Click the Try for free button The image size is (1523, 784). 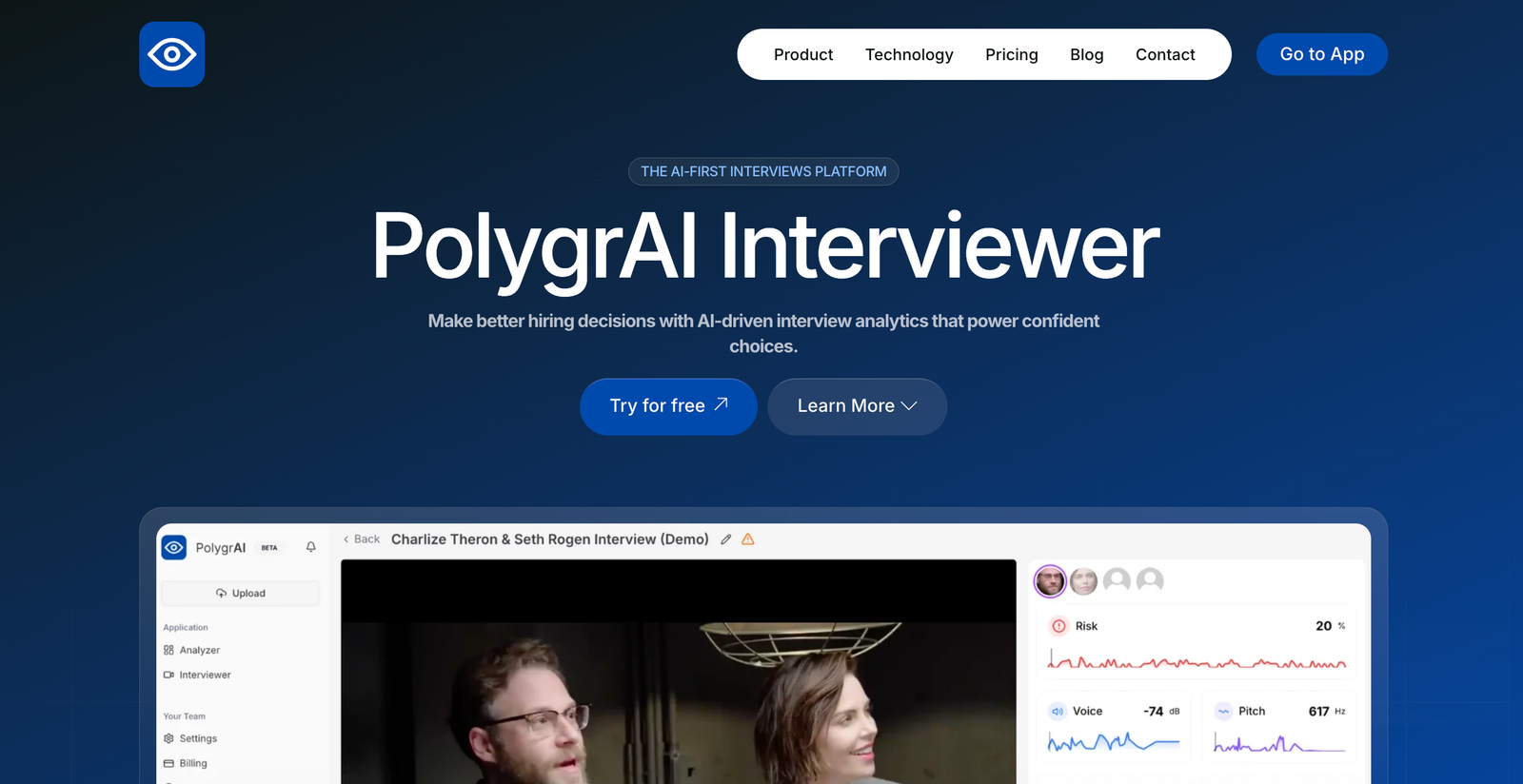coord(668,406)
